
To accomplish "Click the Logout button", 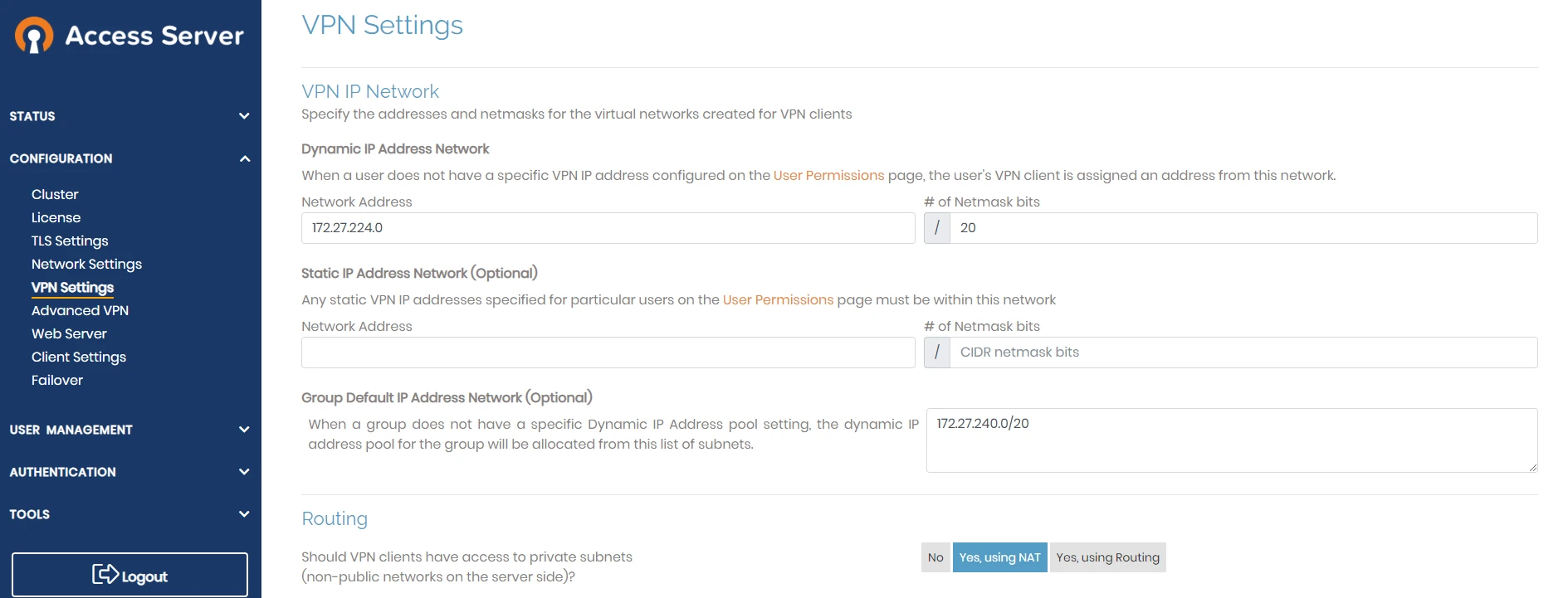I will [x=130, y=574].
